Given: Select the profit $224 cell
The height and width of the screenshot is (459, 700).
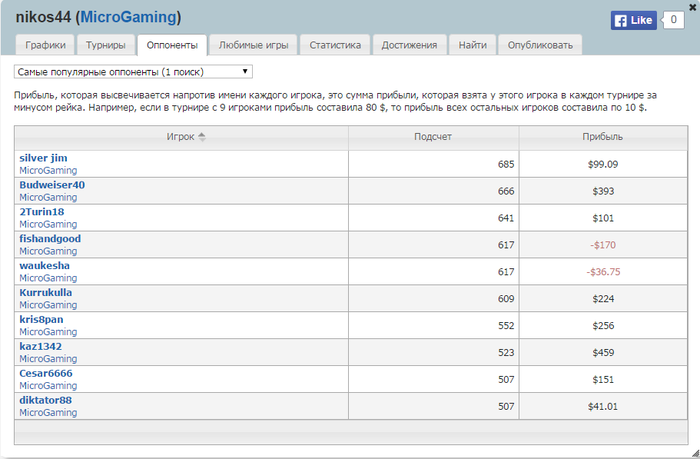Looking at the screenshot, I should [x=603, y=299].
